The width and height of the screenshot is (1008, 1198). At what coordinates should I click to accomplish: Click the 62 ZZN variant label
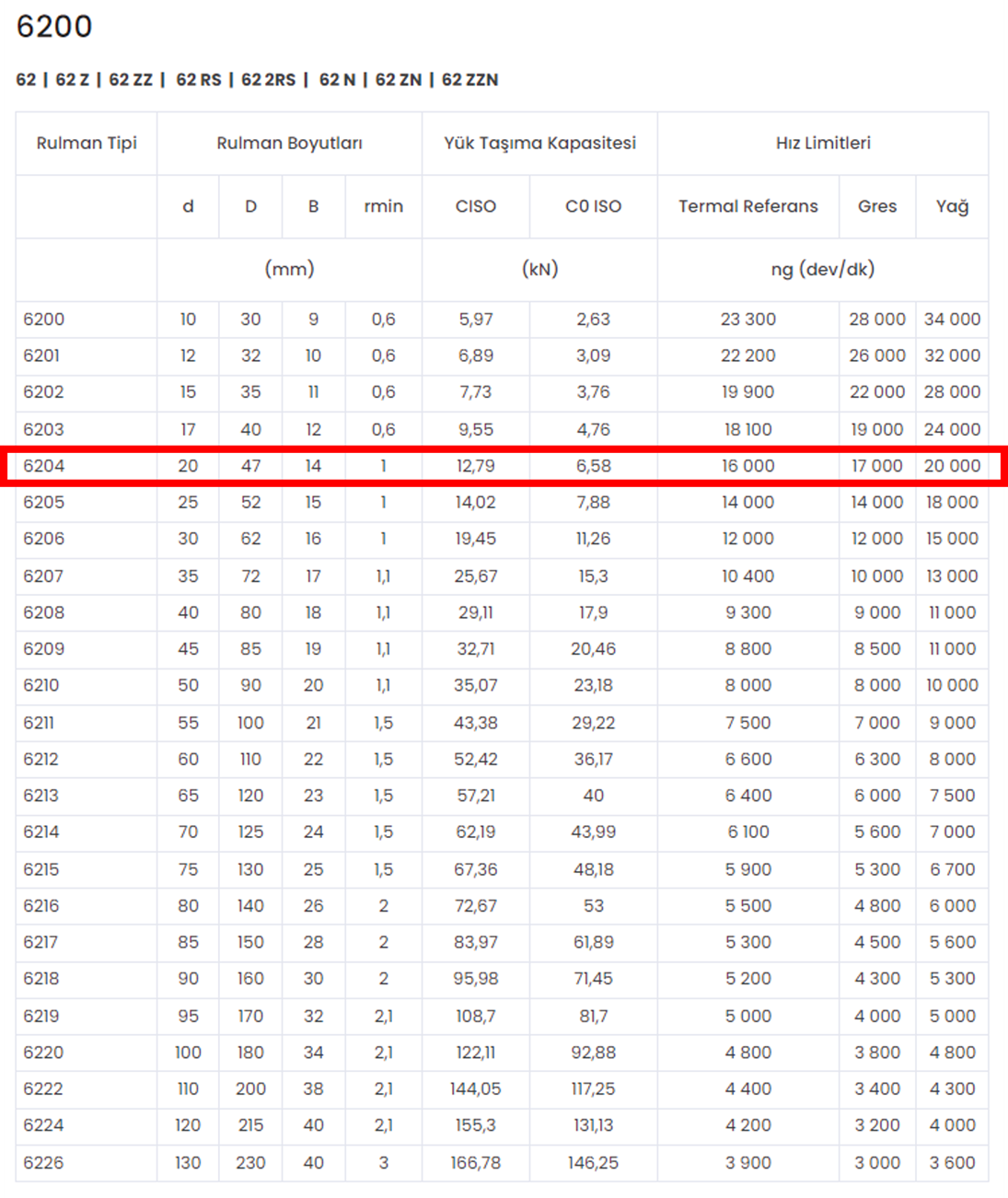pos(469,80)
